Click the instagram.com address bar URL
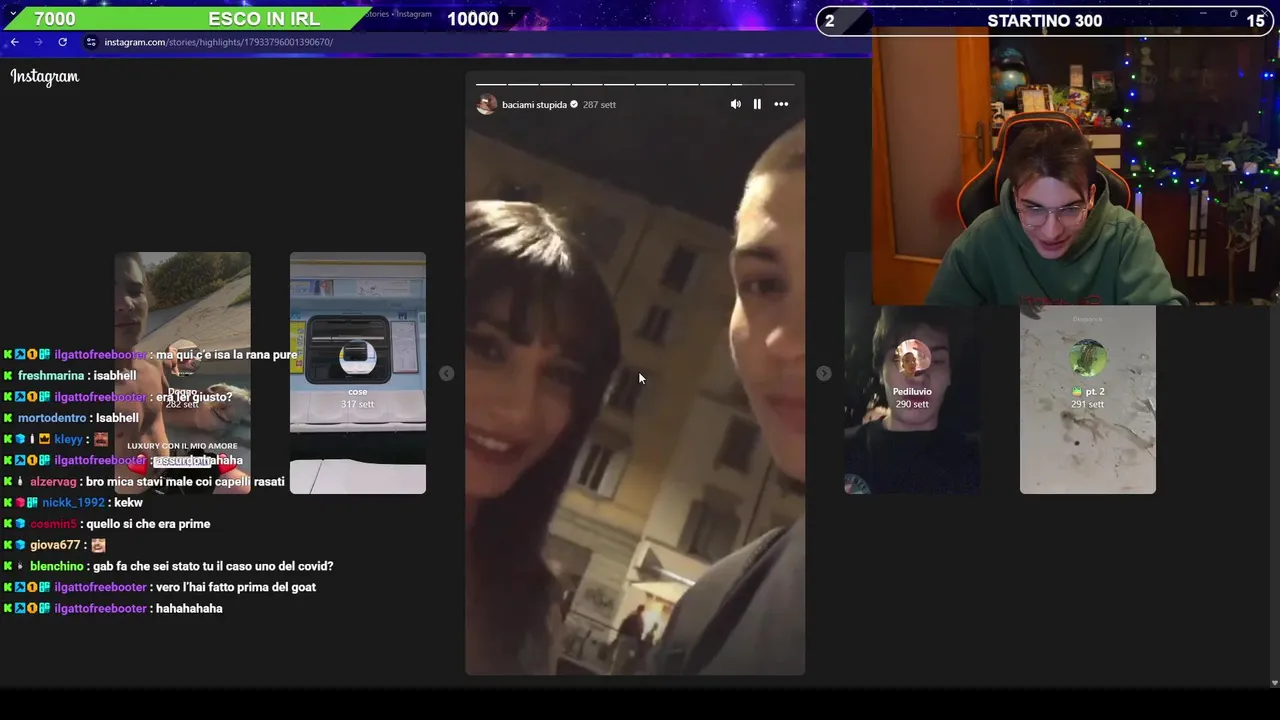Viewport: 1280px width, 720px height. click(218, 42)
